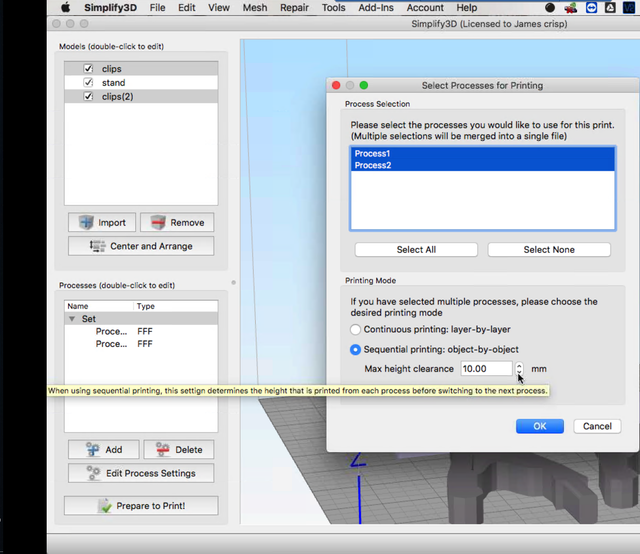Choose Continuous printing: layer-by-layer

(356, 329)
